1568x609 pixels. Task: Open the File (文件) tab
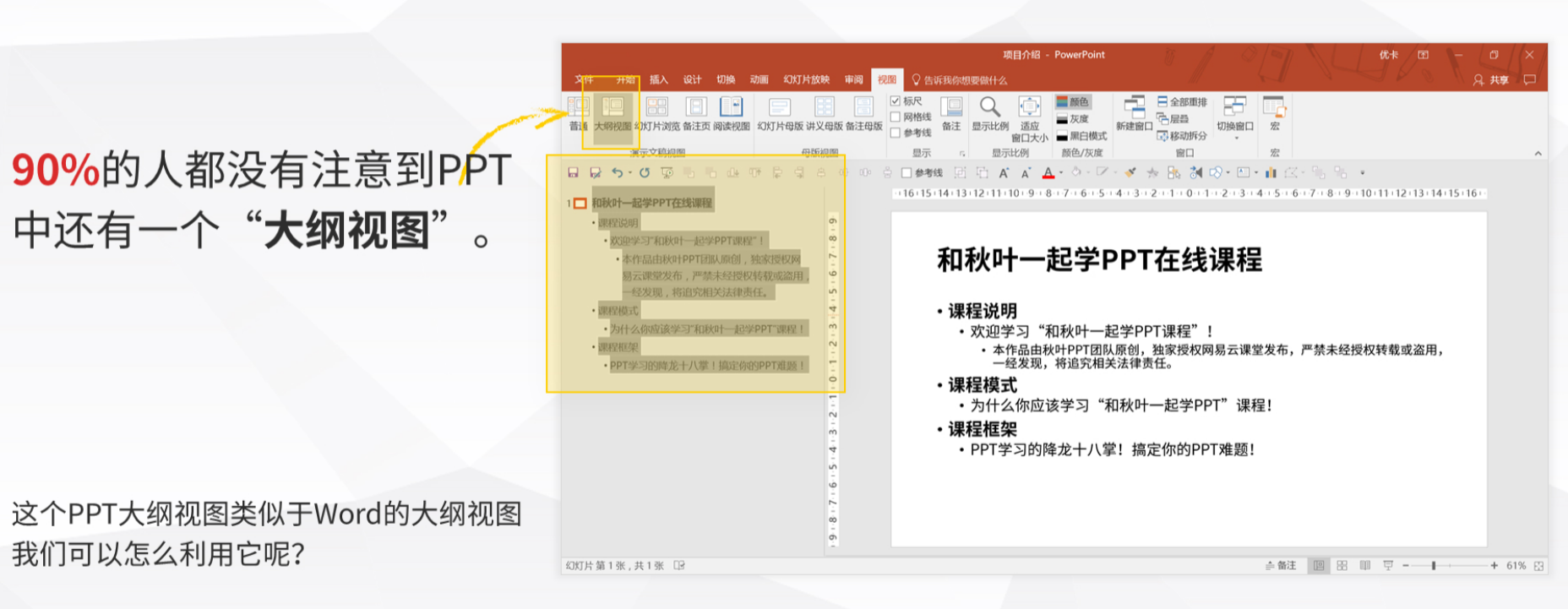point(585,79)
